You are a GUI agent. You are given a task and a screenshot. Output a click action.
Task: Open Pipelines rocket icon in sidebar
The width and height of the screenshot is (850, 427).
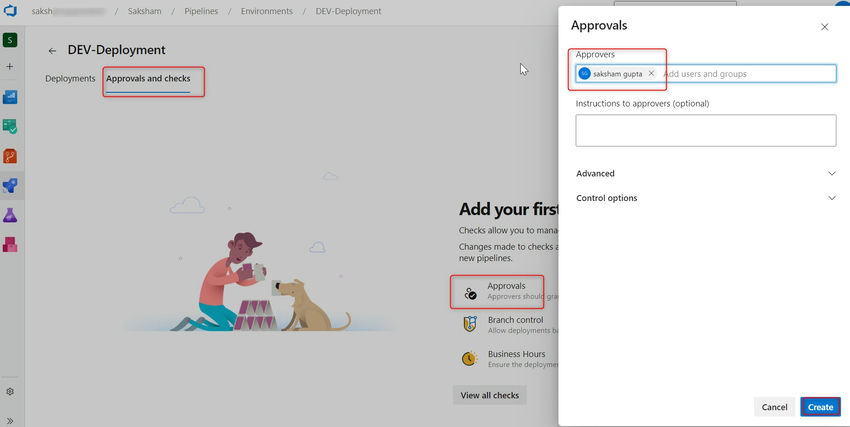coord(10,186)
